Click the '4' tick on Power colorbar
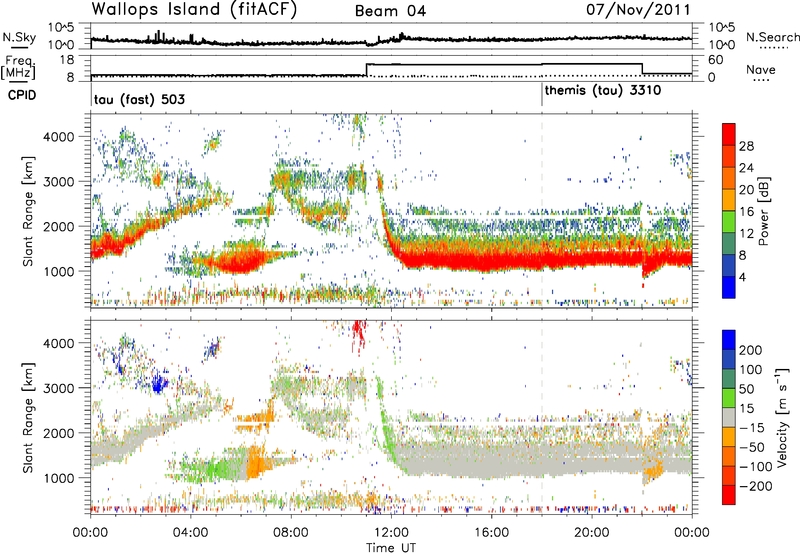 point(742,277)
